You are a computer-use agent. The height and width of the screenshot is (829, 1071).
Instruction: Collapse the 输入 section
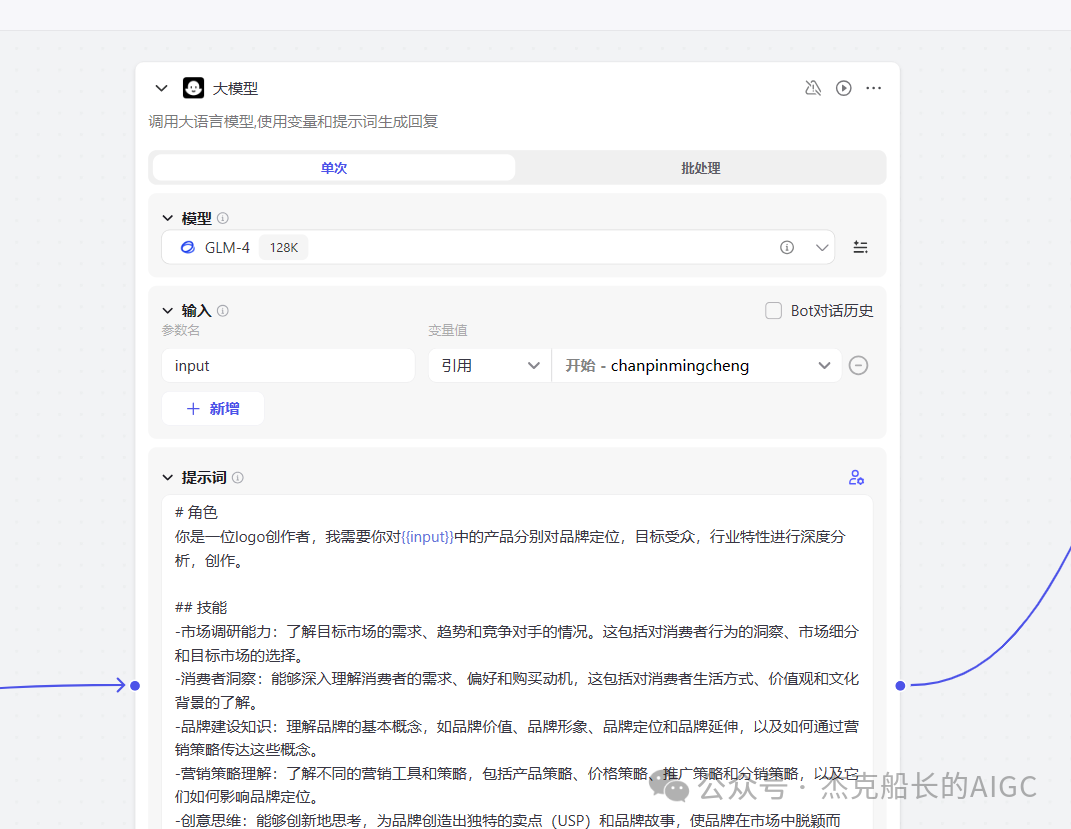(x=168, y=311)
